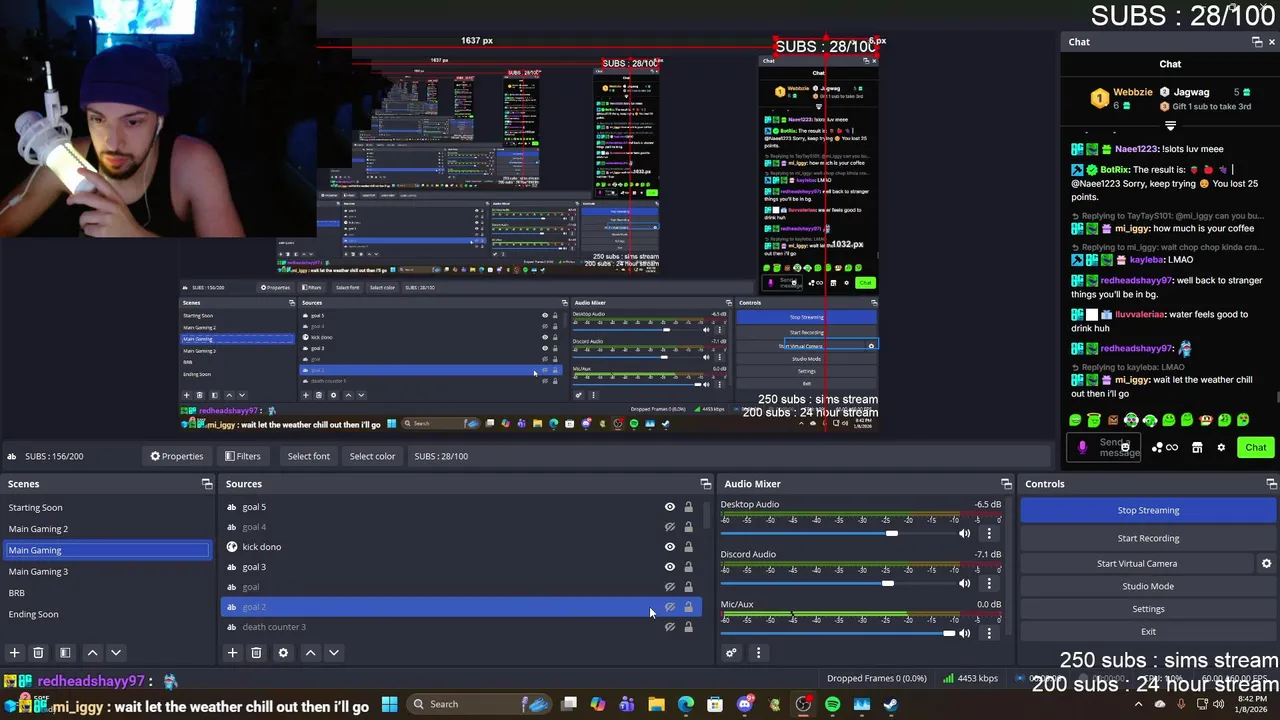The height and width of the screenshot is (720, 1280).
Task: Send the message with the green Chat button
Action: pos(1255,448)
